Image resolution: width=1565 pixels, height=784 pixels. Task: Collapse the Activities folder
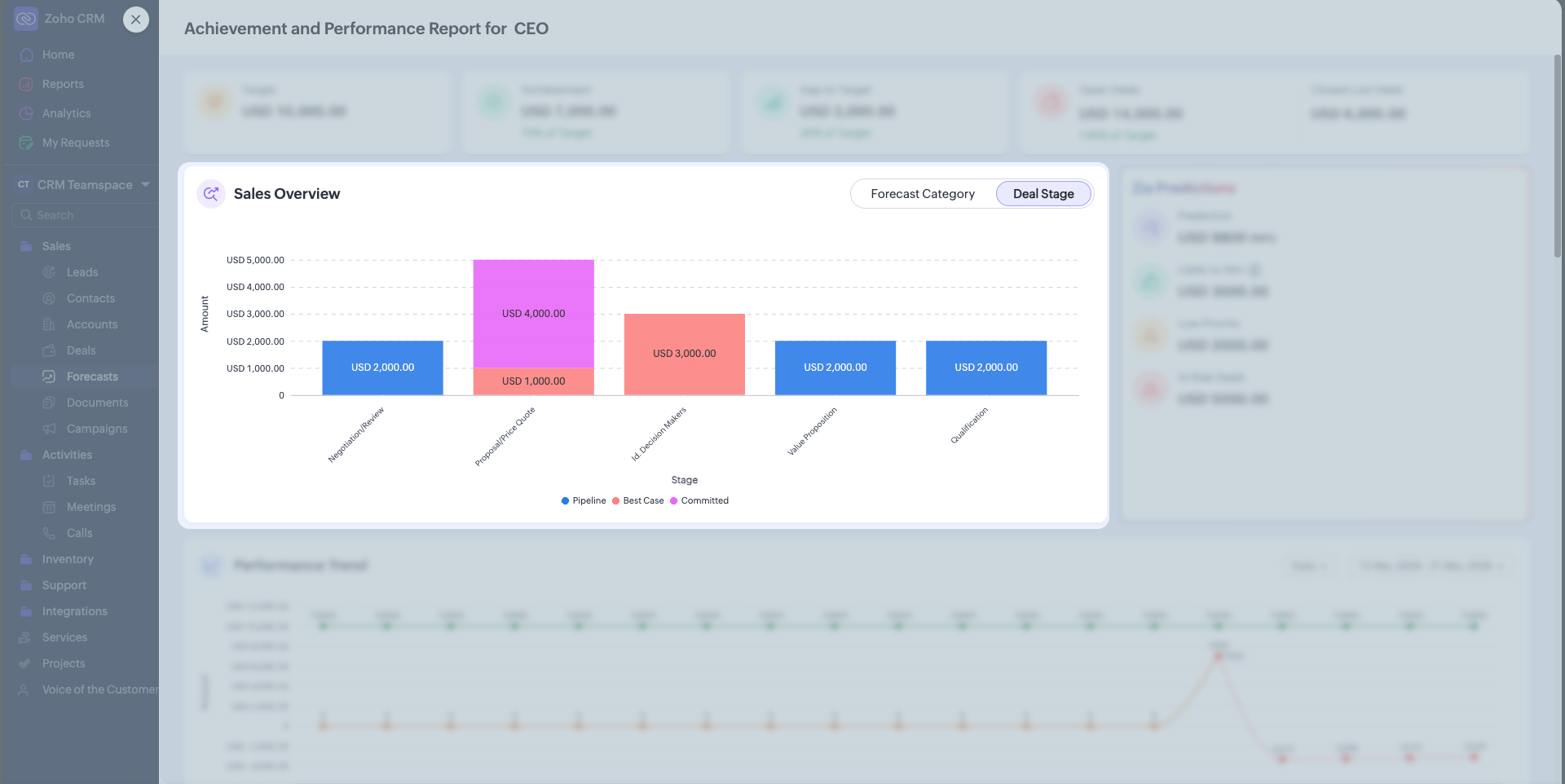tap(67, 455)
